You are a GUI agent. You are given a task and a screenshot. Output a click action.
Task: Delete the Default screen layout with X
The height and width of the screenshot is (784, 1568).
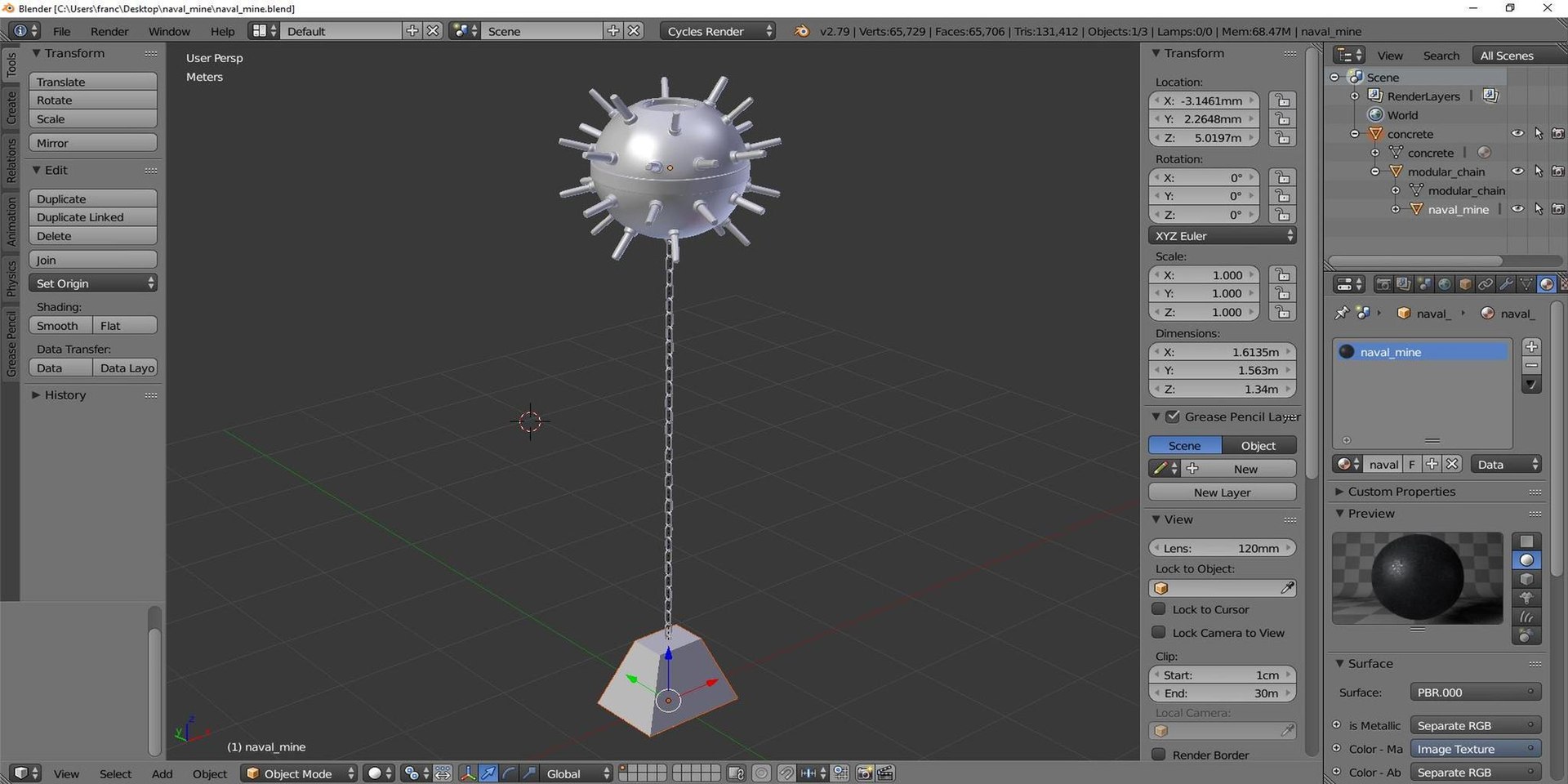(433, 31)
